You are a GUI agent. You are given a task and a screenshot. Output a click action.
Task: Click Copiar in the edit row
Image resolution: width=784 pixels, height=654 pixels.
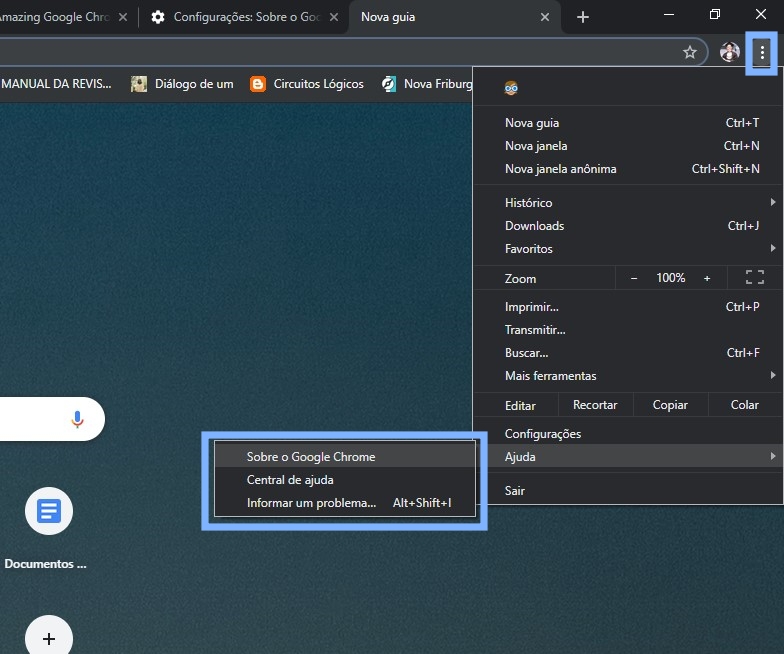pyautogui.click(x=670, y=405)
